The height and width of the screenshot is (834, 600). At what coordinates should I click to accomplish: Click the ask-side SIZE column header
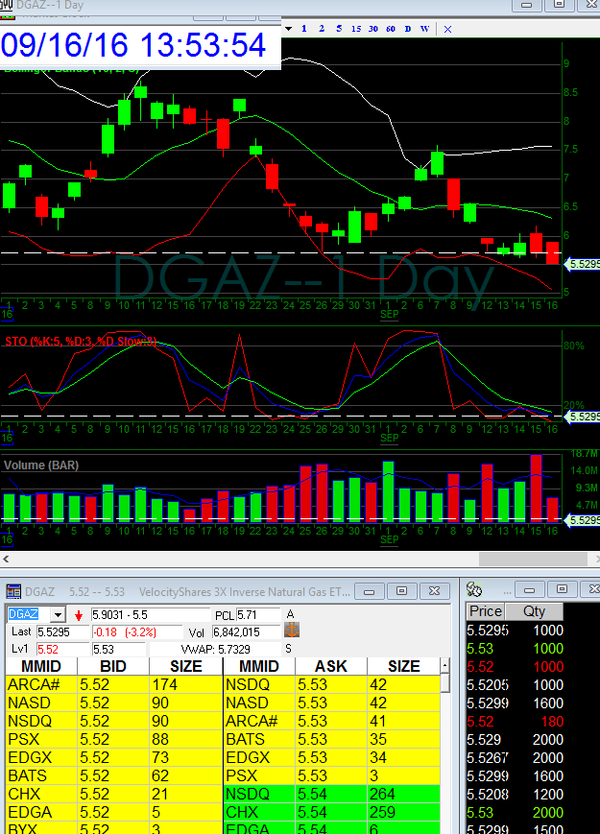coord(404,666)
